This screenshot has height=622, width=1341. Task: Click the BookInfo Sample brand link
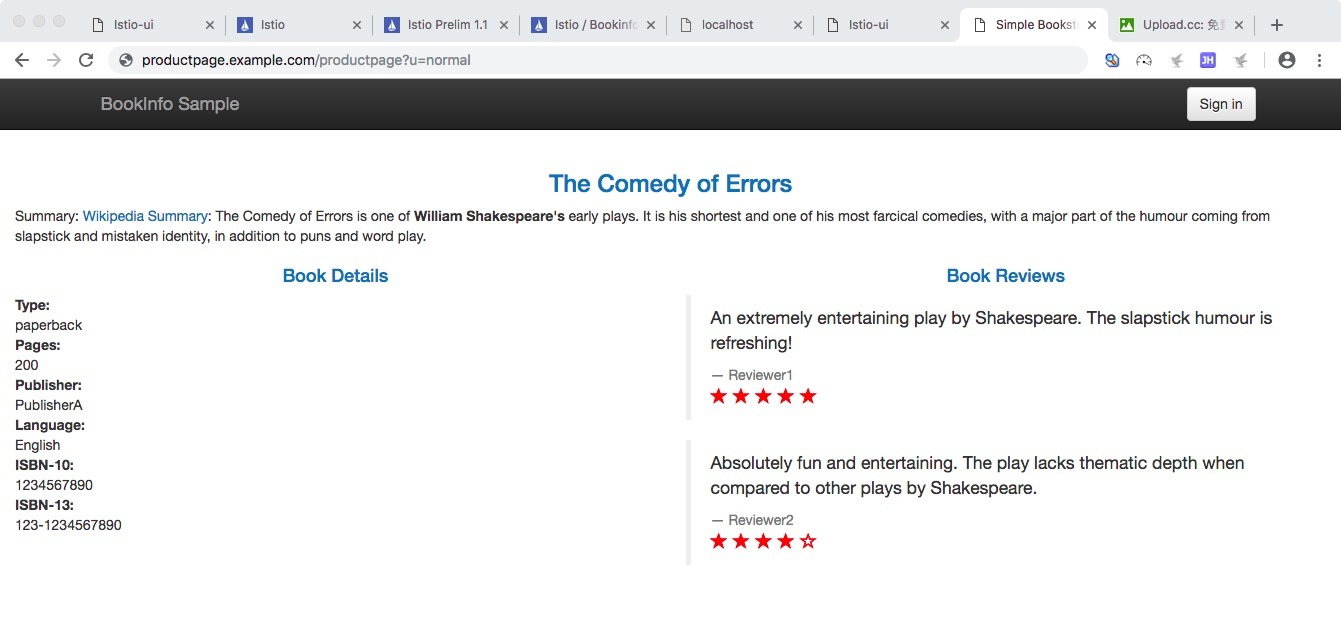pos(170,104)
